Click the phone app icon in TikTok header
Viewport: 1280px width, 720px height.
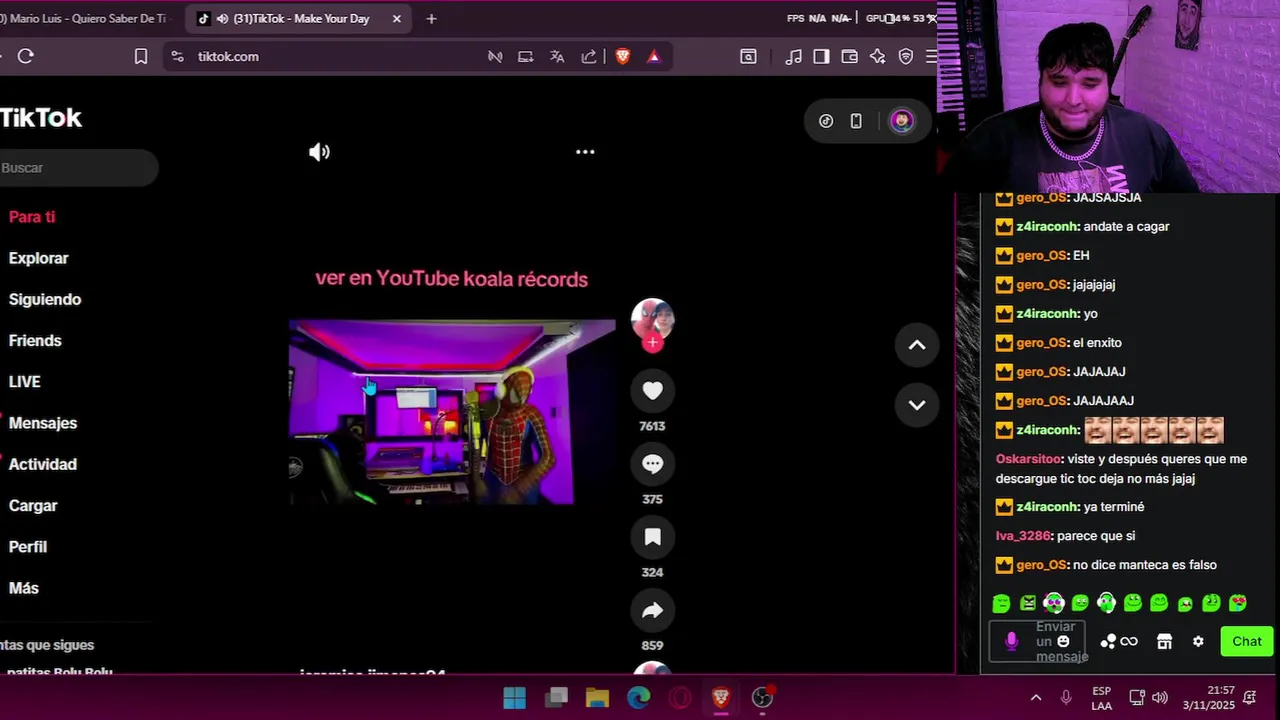click(x=856, y=121)
